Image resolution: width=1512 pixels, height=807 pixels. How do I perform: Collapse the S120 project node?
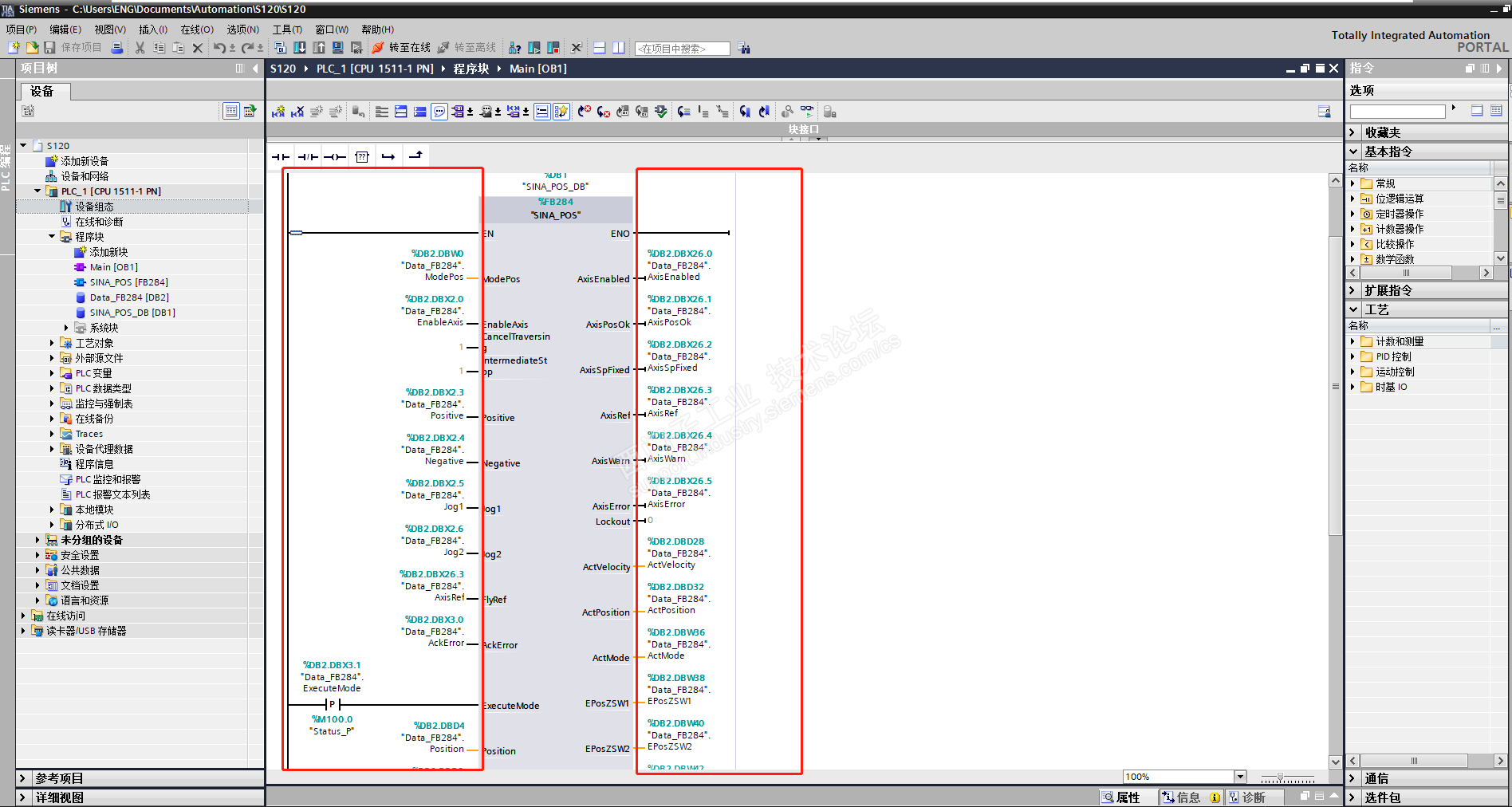[x=23, y=146]
